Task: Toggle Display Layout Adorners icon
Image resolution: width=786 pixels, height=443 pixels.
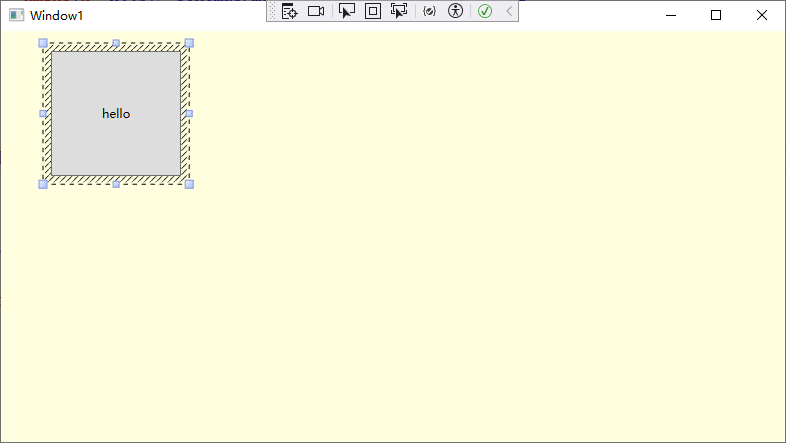Action: [x=373, y=11]
